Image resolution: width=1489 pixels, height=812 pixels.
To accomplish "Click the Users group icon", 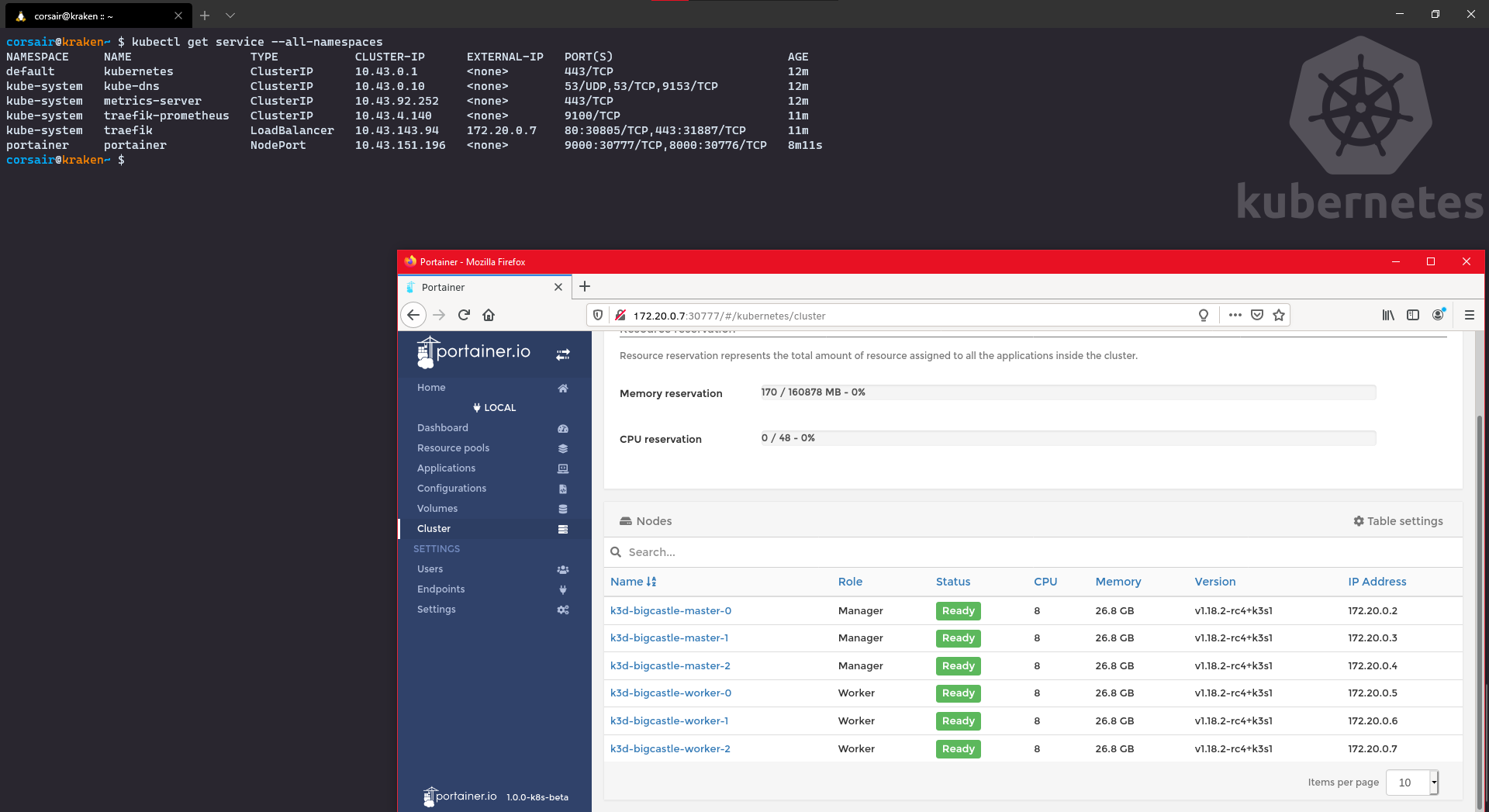I will (563, 569).
